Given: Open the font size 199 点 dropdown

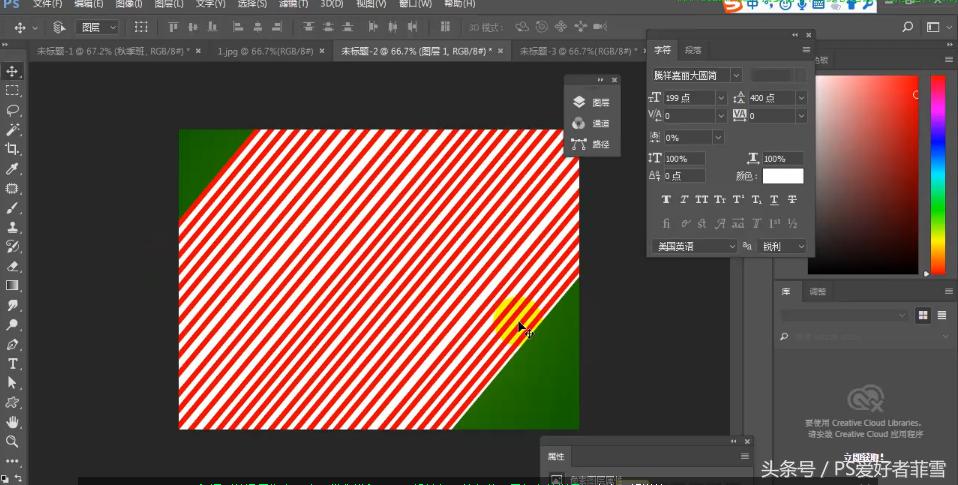Looking at the screenshot, I should (x=721, y=98).
